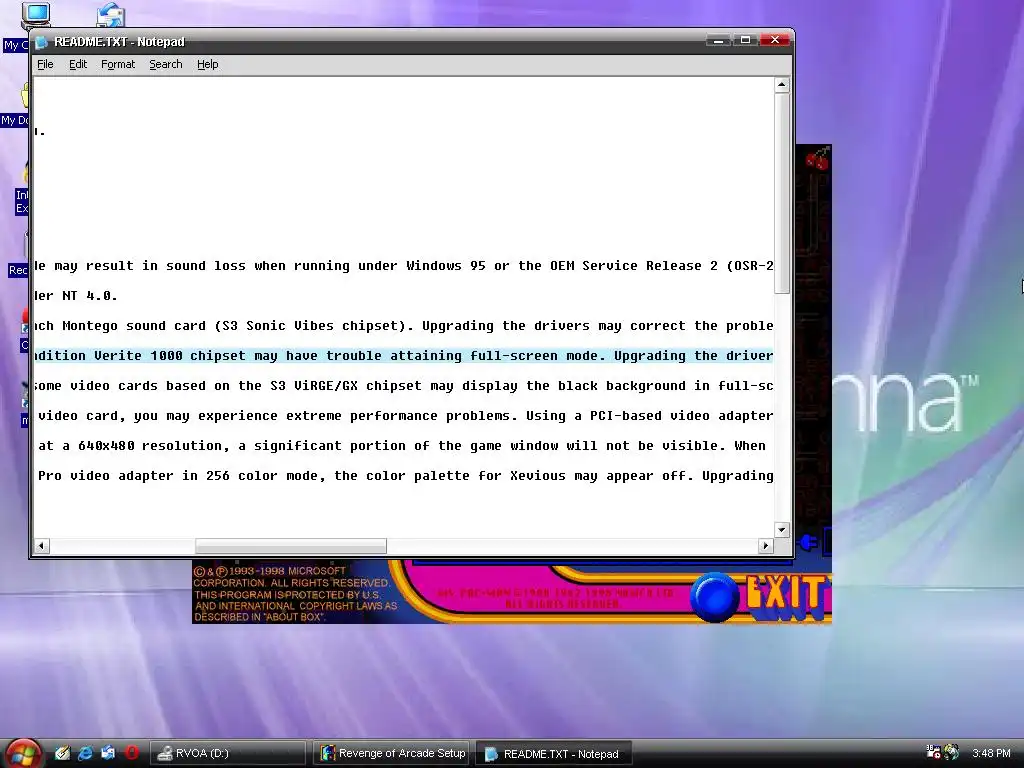1024x768 pixels.
Task: Click the vertical scrollbar up arrow
Action: (x=782, y=85)
